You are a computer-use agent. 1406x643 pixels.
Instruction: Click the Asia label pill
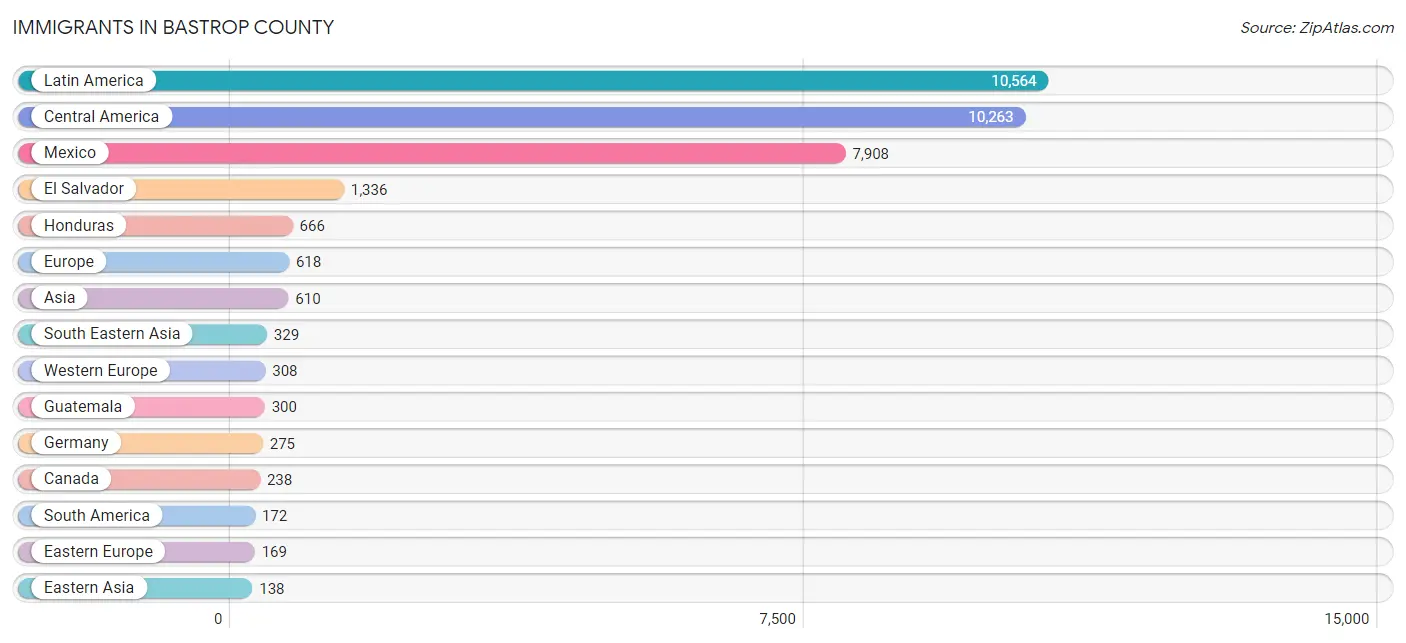(60, 298)
